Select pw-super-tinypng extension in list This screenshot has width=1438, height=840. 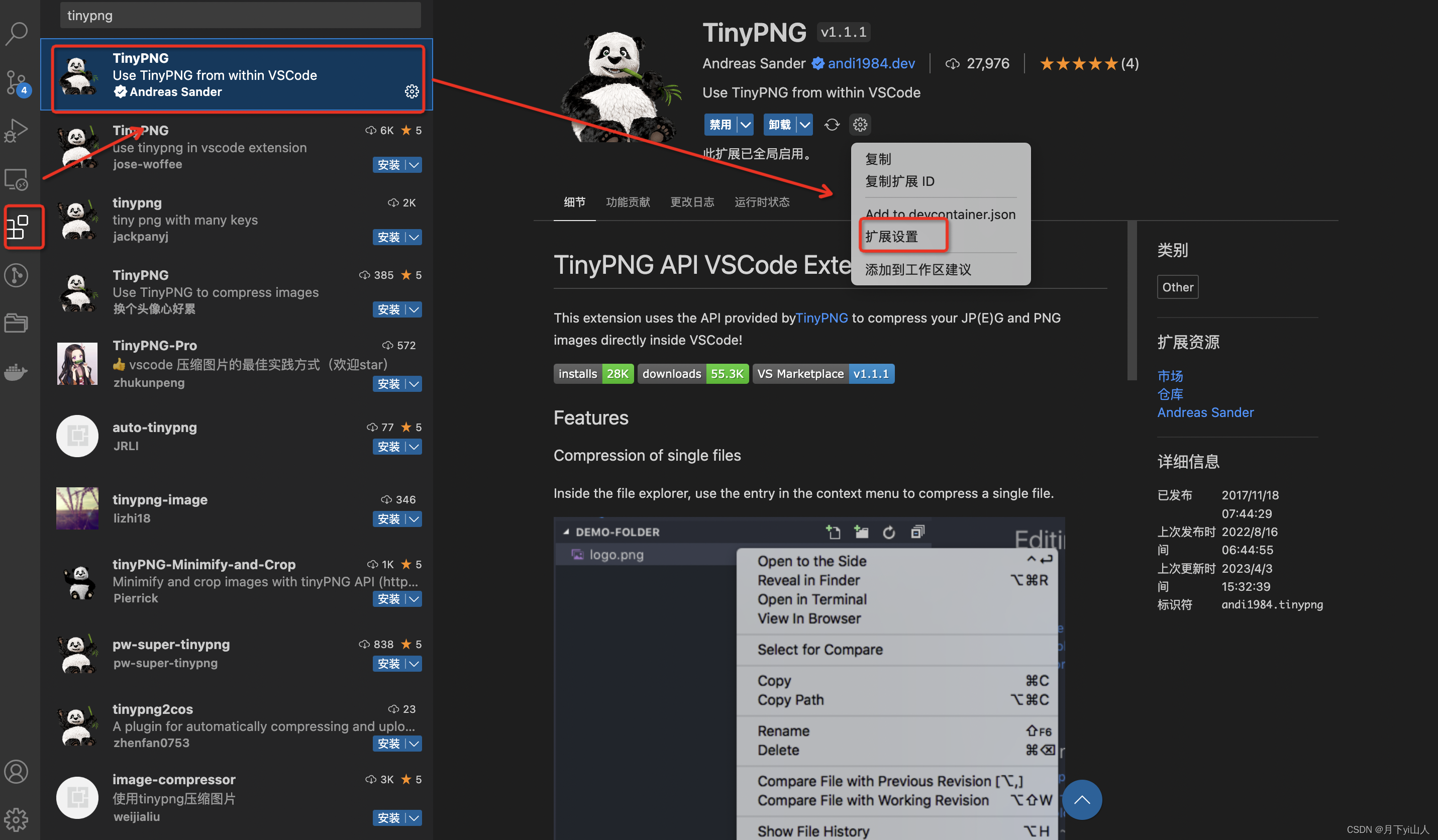[237, 654]
